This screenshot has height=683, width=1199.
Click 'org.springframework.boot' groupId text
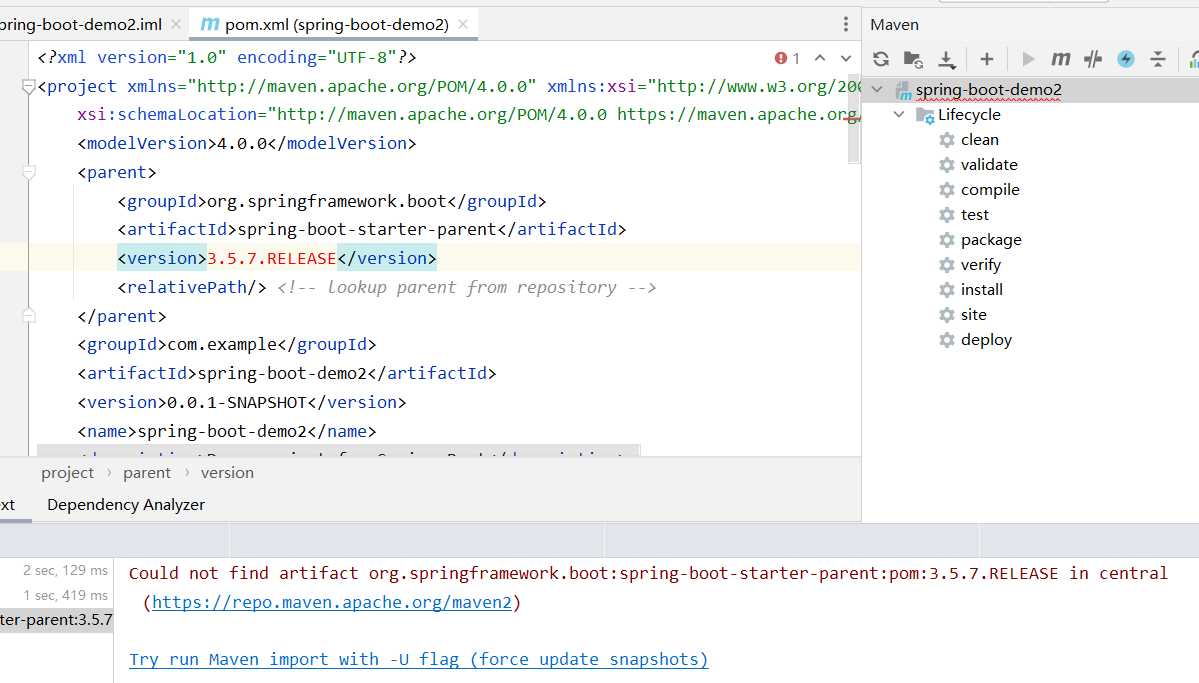pyautogui.click(x=327, y=201)
